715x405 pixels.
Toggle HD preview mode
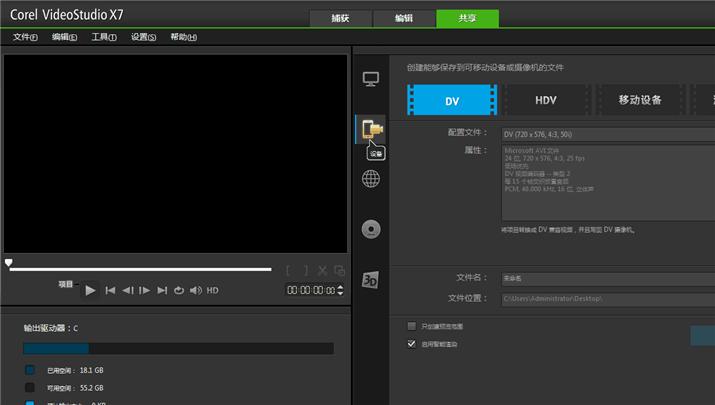[212, 290]
